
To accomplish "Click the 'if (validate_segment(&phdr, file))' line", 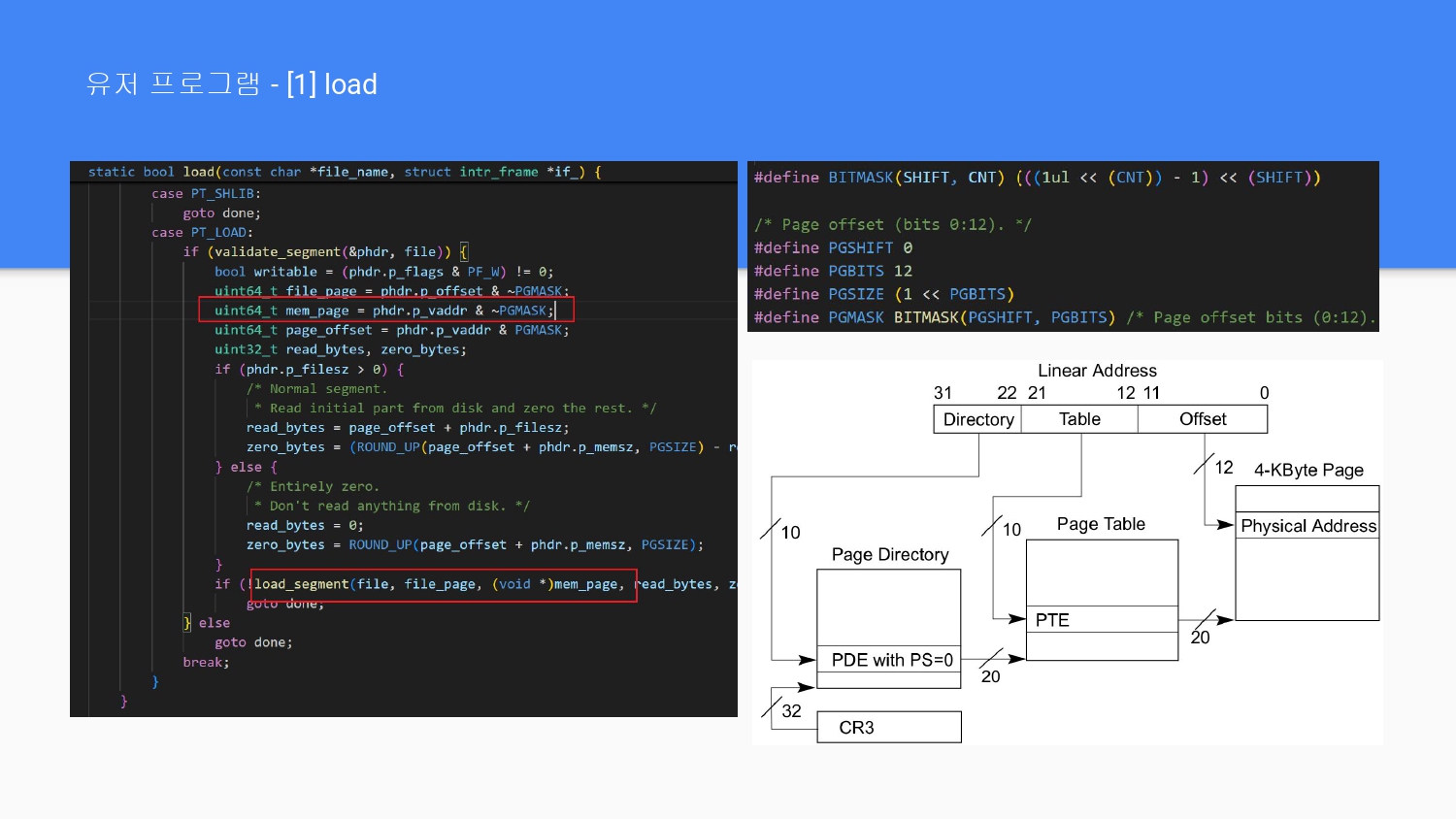I will (326, 251).
